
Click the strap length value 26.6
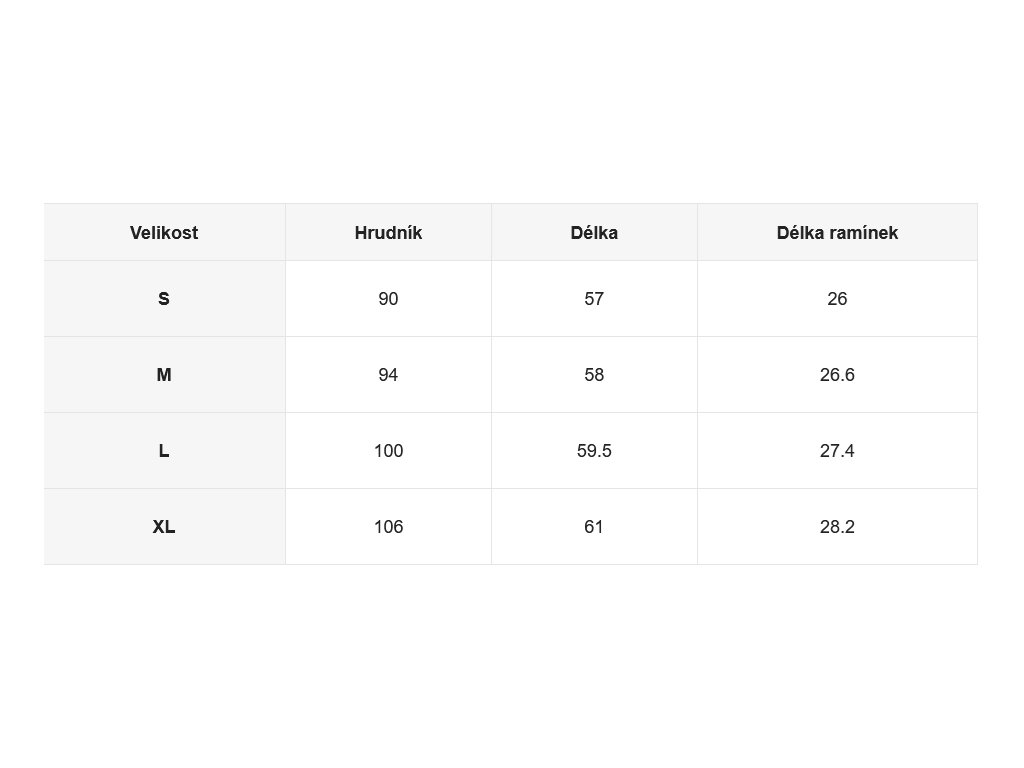[x=837, y=374]
